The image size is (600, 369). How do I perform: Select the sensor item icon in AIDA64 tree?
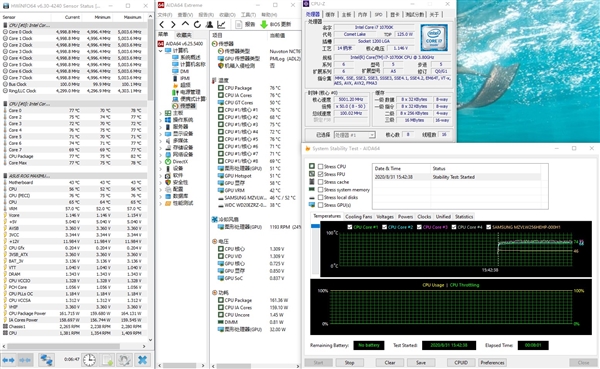pyautogui.click(x=175, y=106)
